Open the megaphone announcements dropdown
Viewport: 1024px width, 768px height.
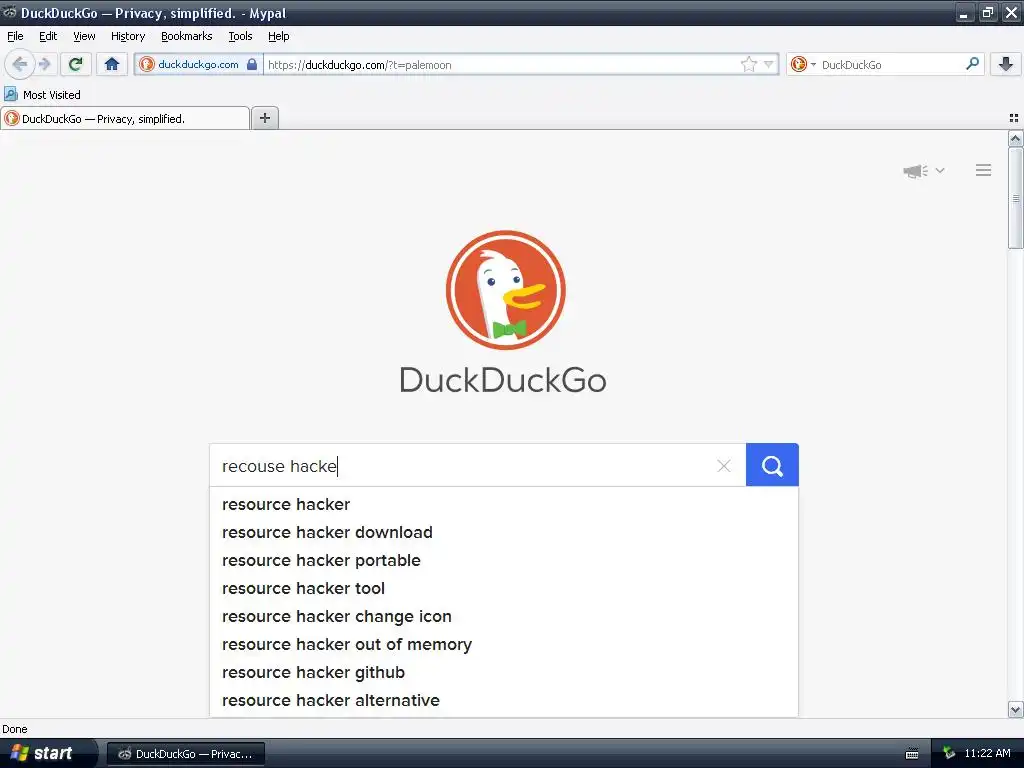(x=923, y=170)
